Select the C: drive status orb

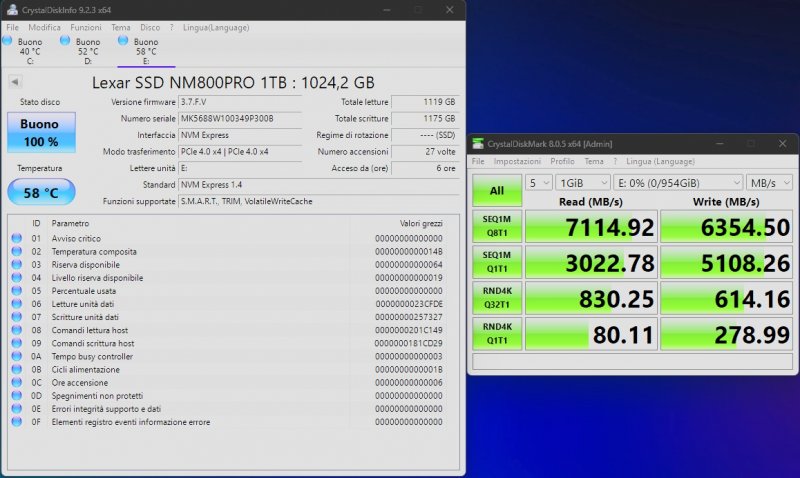(8, 41)
